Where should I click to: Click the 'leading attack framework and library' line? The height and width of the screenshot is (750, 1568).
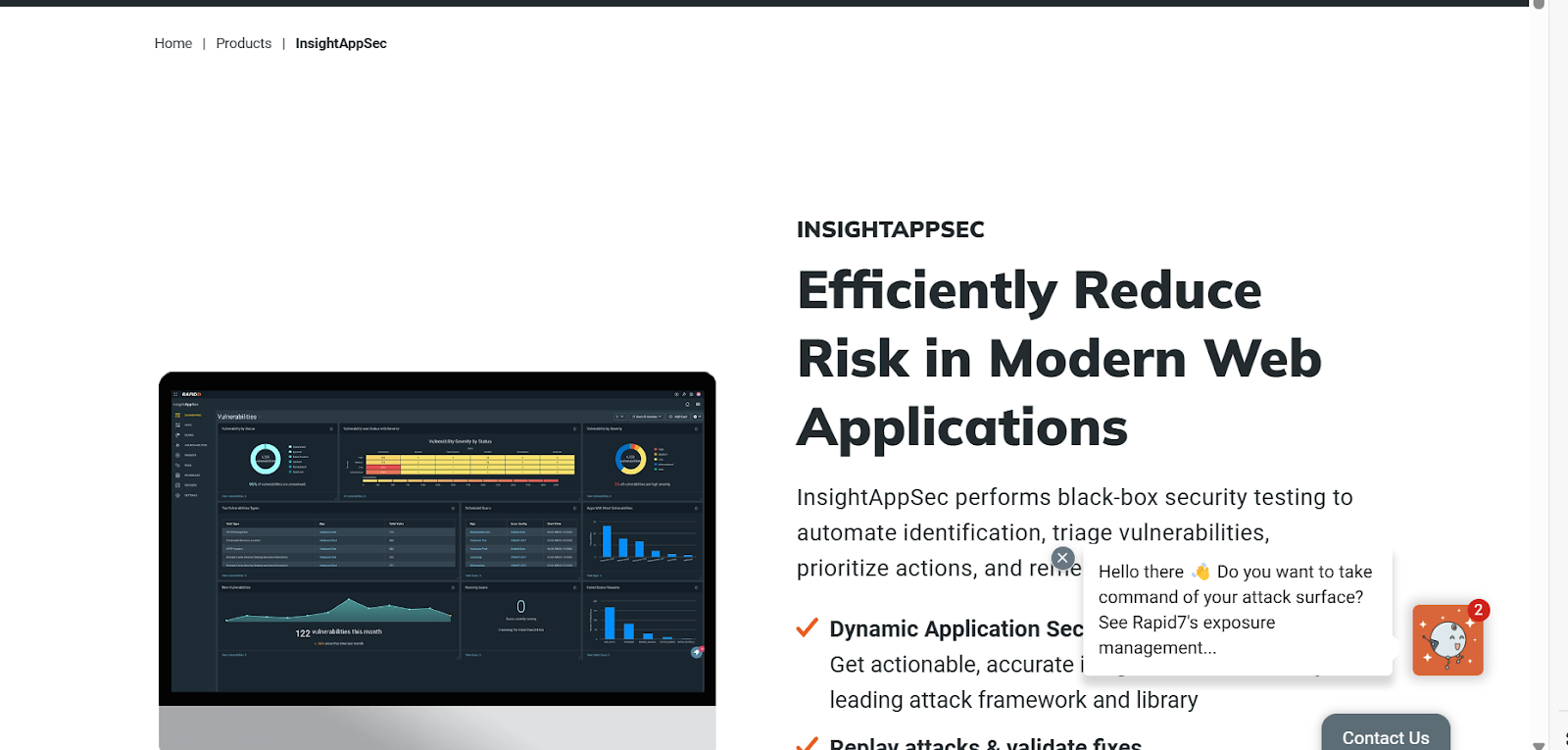click(1013, 700)
